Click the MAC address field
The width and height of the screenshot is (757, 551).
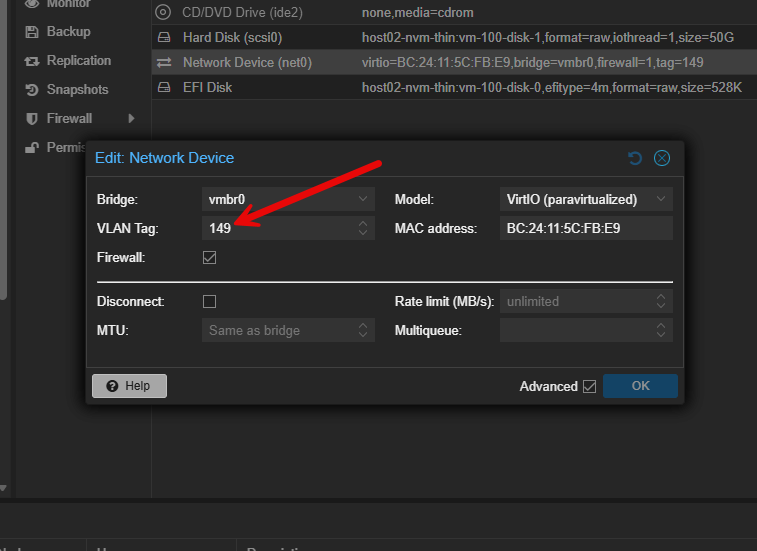coord(586,228)
